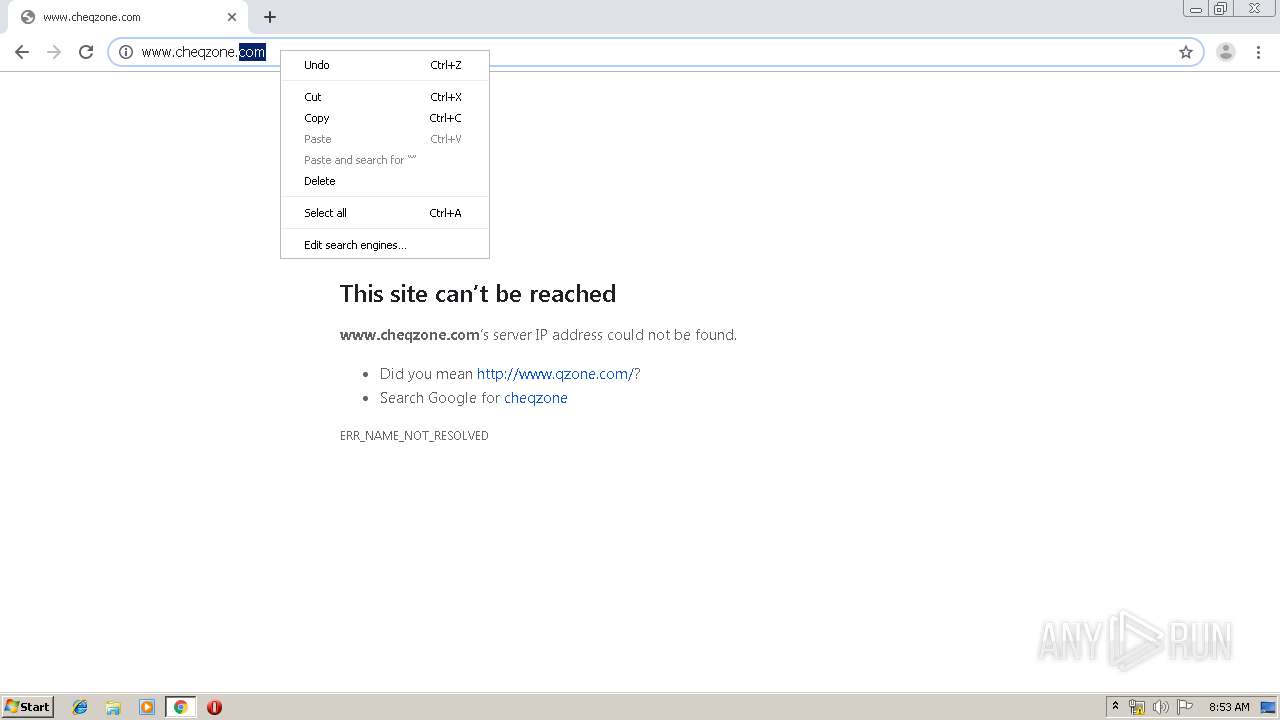
Task: Show hidden system tray icons
Action: 1116,707
